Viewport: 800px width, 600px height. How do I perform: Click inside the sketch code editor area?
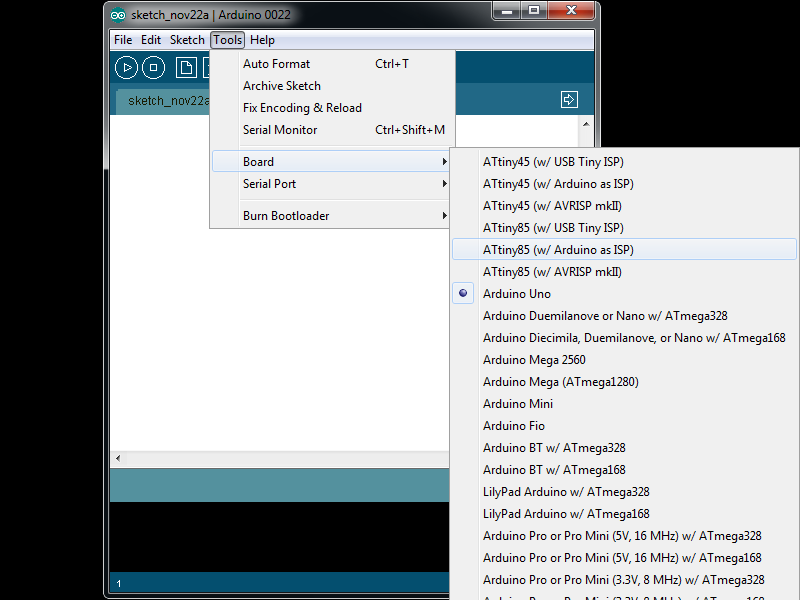281,337
